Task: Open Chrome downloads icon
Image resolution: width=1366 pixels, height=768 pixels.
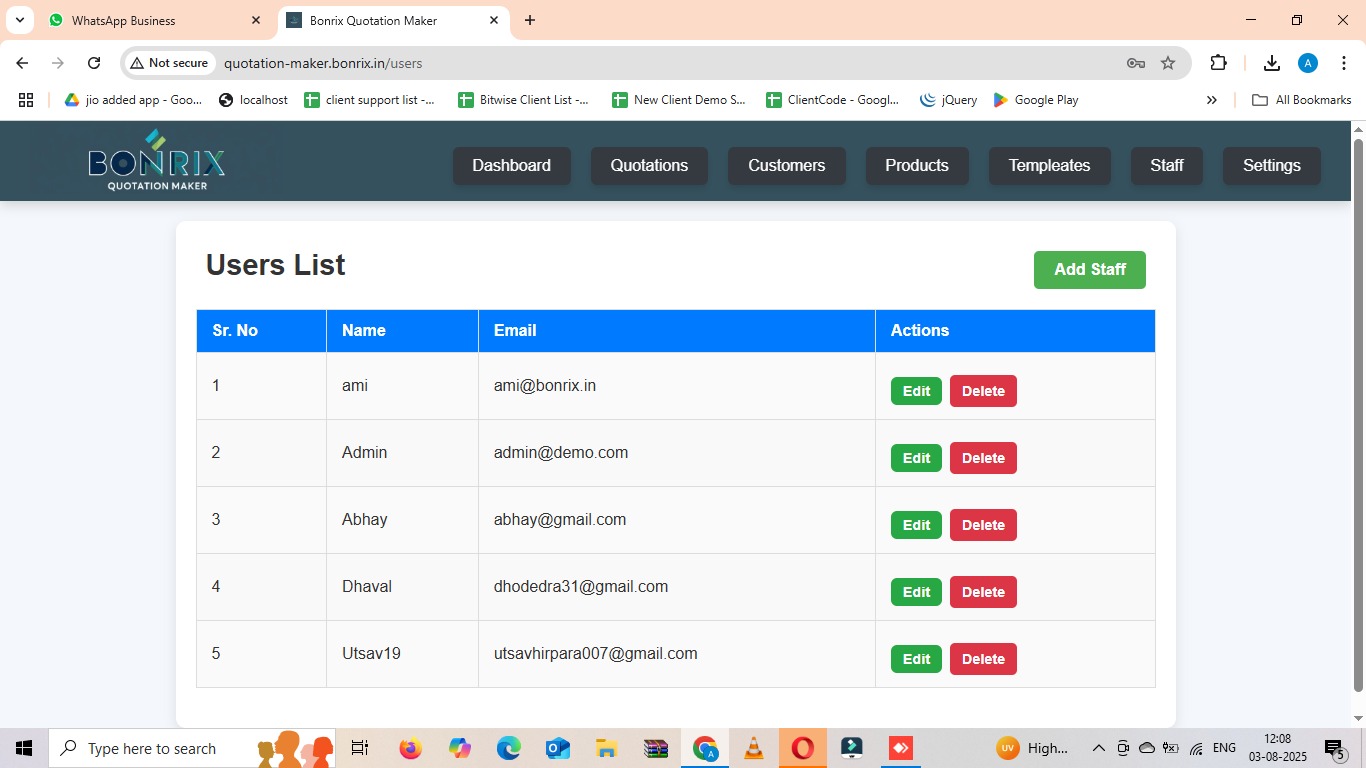Action: (x=1271, y=63)
